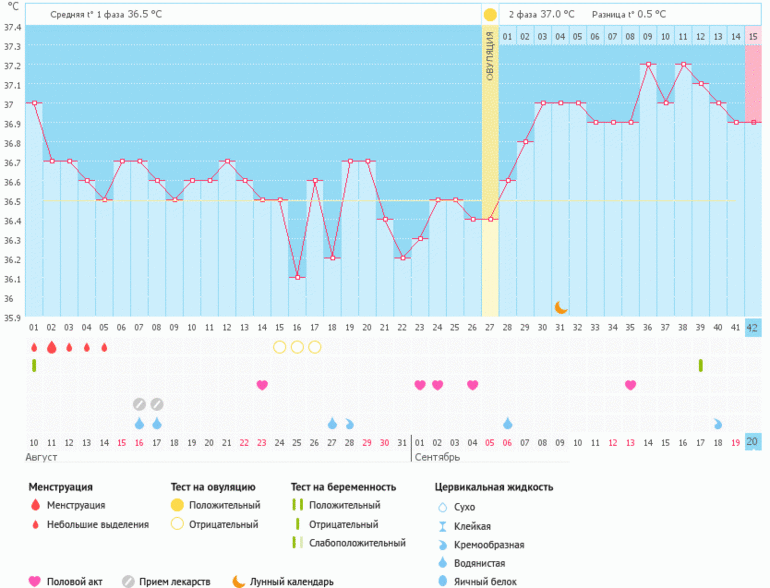Click the heart icon on cycle day 35

click(x=630, y=385)
